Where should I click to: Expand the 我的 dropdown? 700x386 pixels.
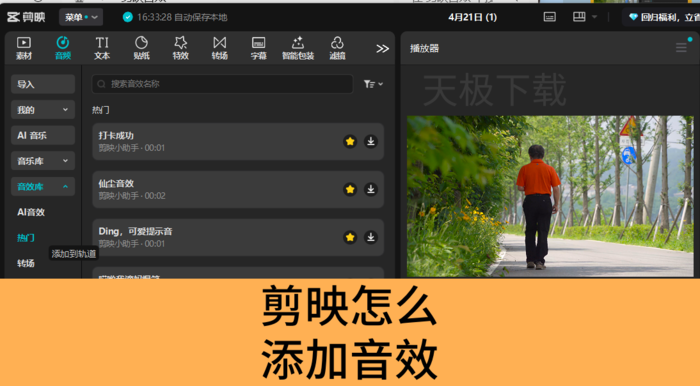click(43, 110)
